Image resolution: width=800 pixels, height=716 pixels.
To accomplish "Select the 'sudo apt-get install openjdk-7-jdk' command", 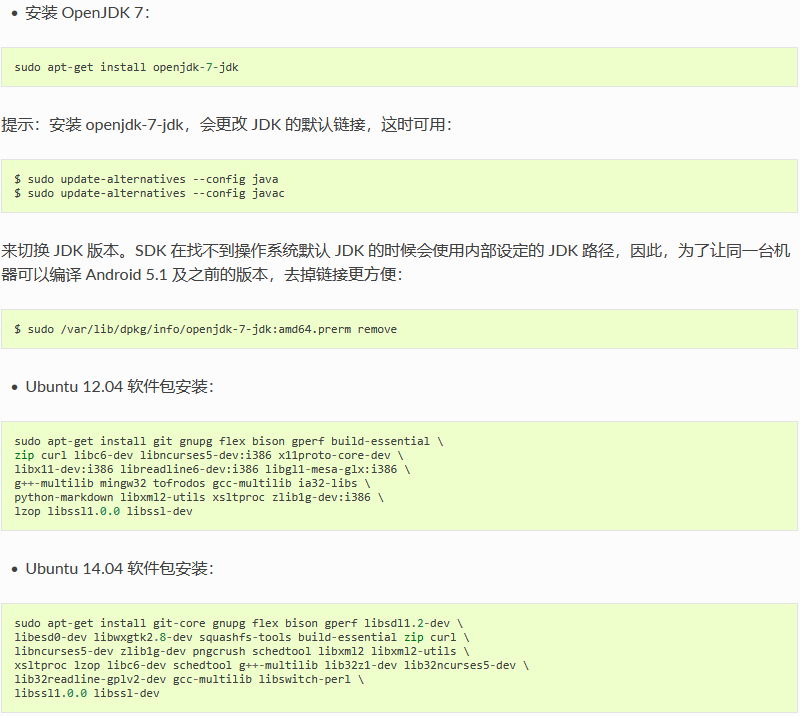I will pyautogui.click(x=127, y=67).
